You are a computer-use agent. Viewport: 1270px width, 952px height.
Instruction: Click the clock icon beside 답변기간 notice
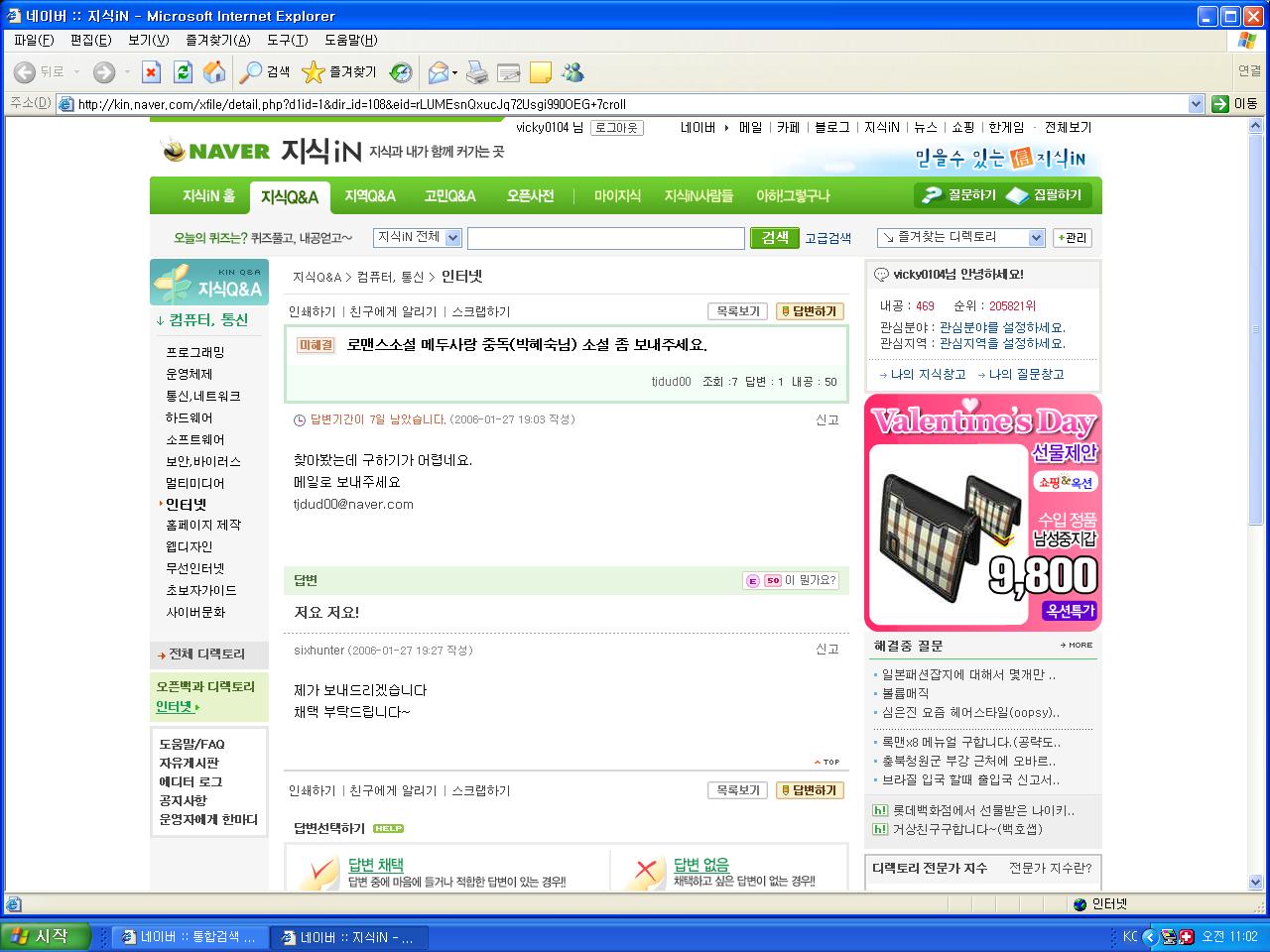point(300,420)
